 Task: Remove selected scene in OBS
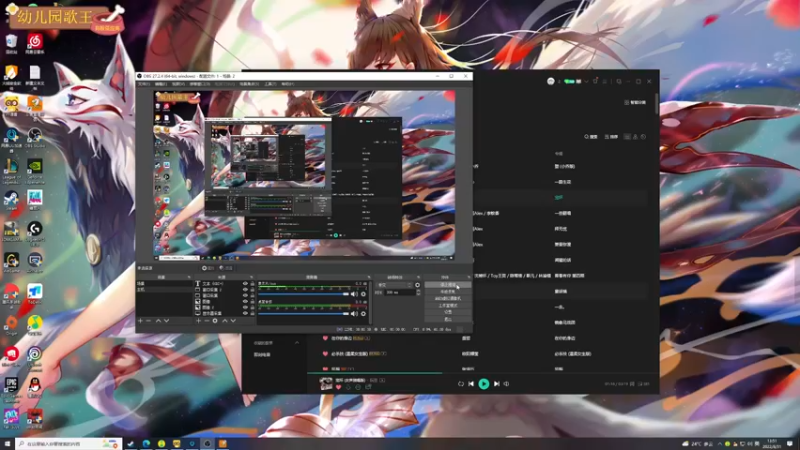pos(148,321)
